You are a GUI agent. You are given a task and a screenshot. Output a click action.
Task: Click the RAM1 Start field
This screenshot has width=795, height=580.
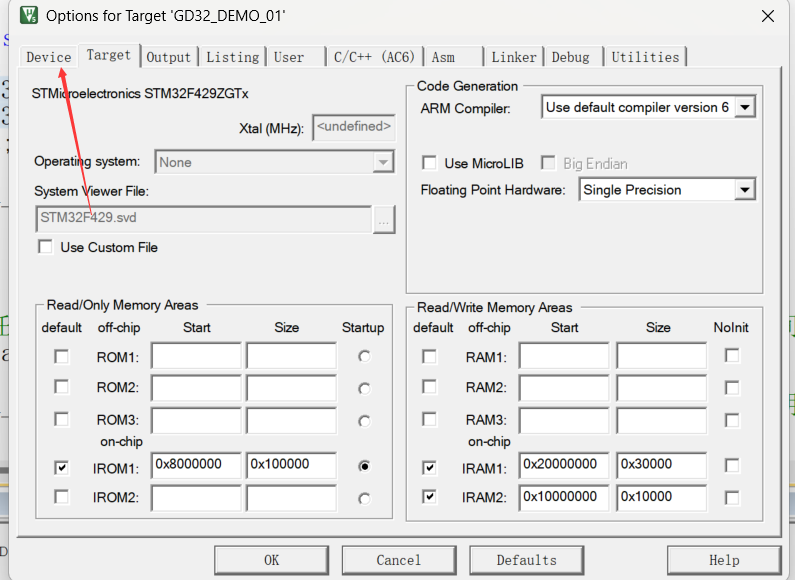point(564,356)
